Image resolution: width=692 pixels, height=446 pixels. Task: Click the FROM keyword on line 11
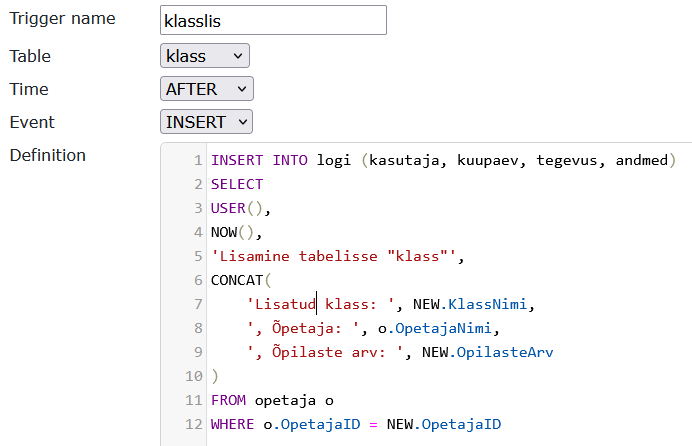tap(228, 401)
